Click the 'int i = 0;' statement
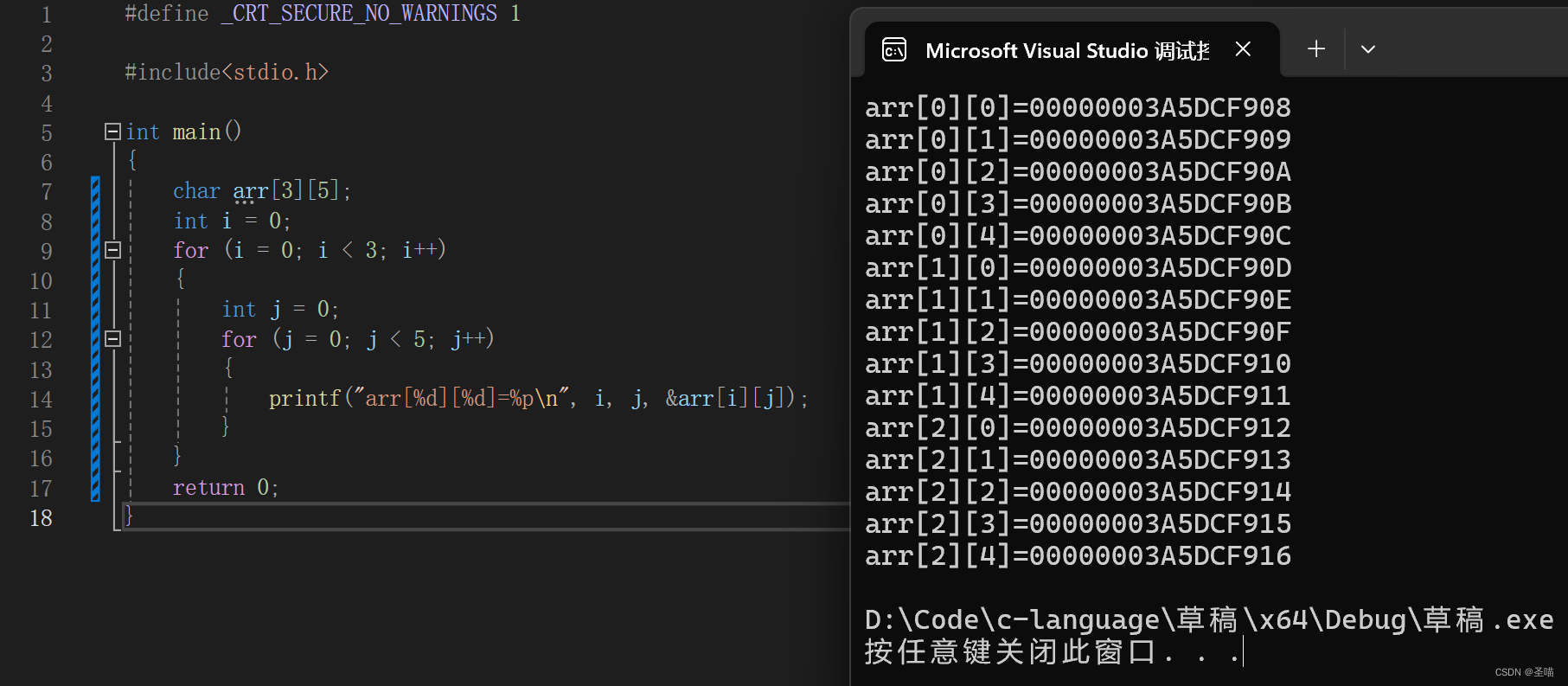This screenshot has height=686, width=1568. coord(232,221)
